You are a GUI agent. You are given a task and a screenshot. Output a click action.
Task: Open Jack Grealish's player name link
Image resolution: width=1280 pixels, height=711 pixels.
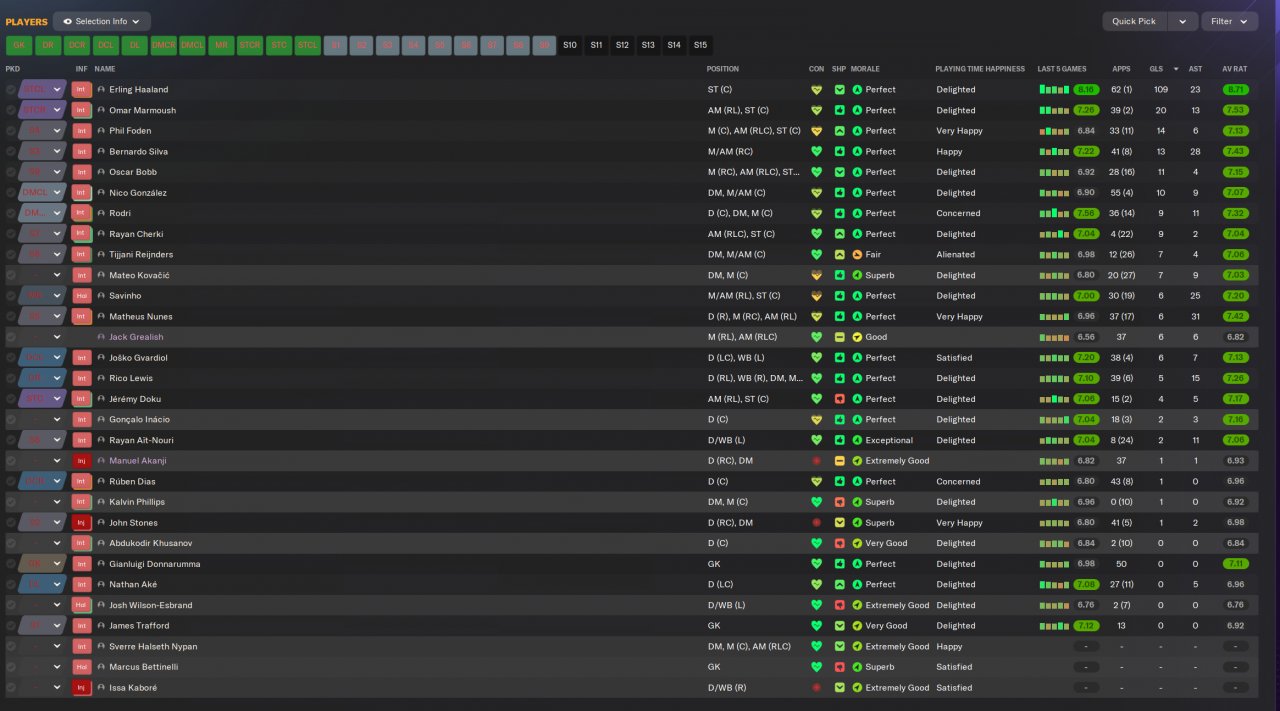tap(136, 337)
